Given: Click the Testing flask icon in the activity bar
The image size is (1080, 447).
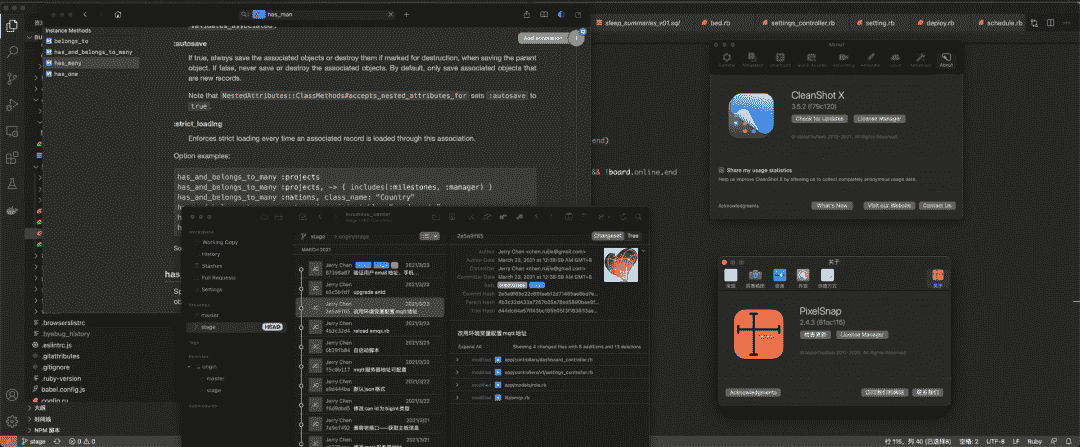Looking at the screenshot, I should click(13, 185).
